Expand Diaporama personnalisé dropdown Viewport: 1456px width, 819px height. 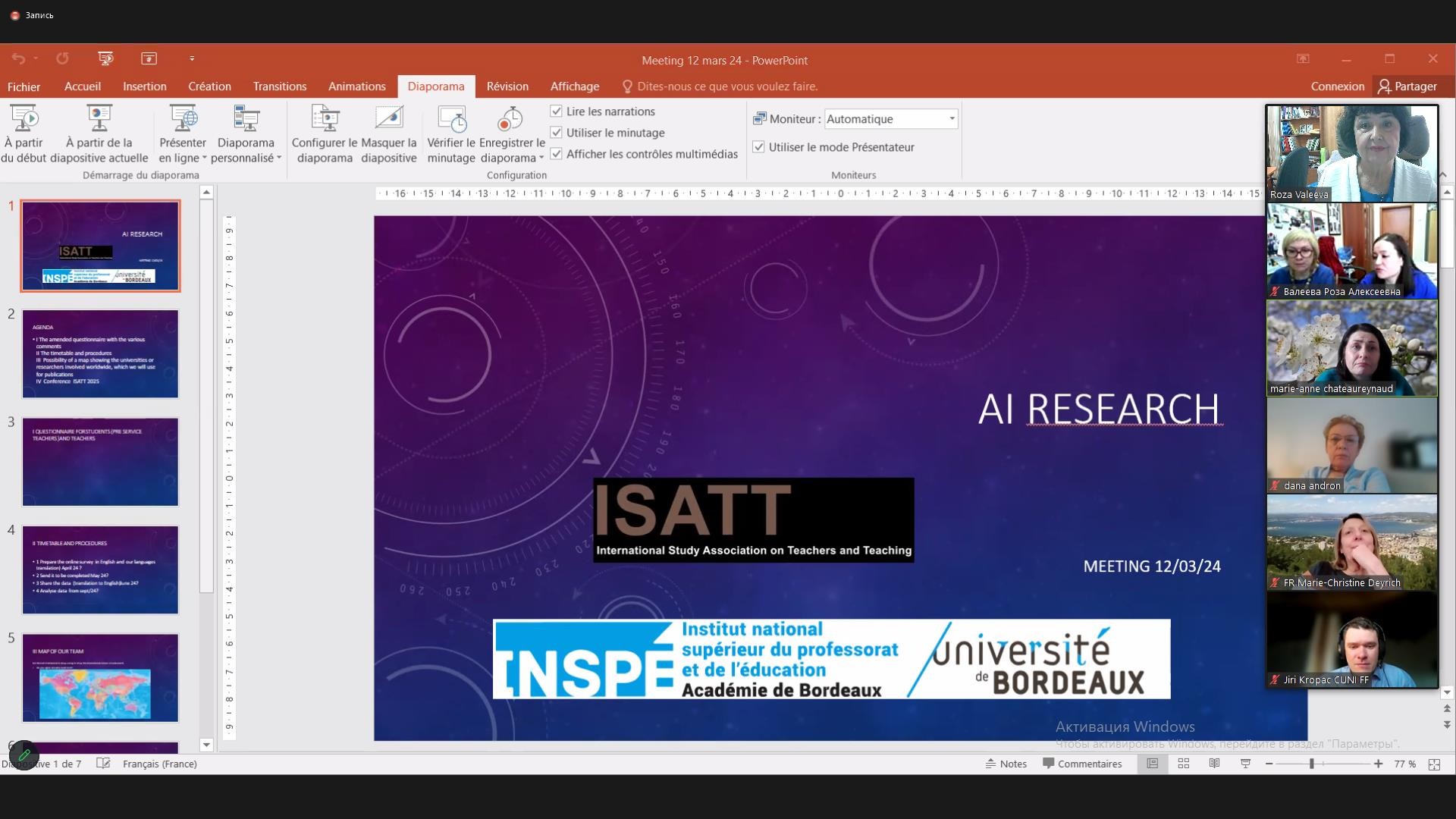pos(279,158)
